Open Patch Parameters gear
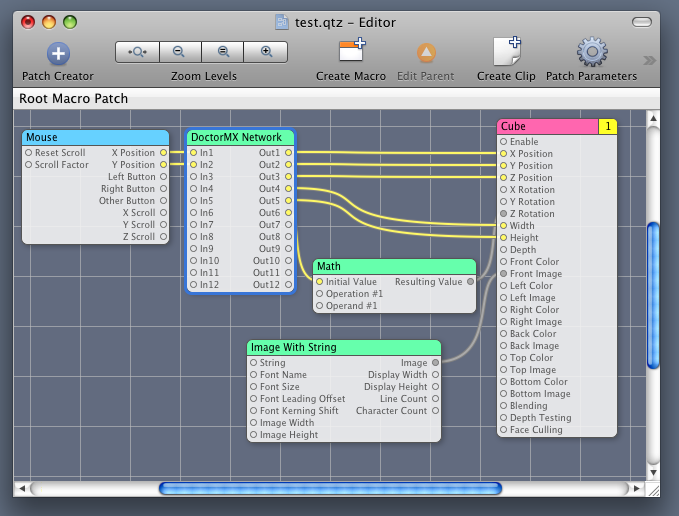 [592, 52]
